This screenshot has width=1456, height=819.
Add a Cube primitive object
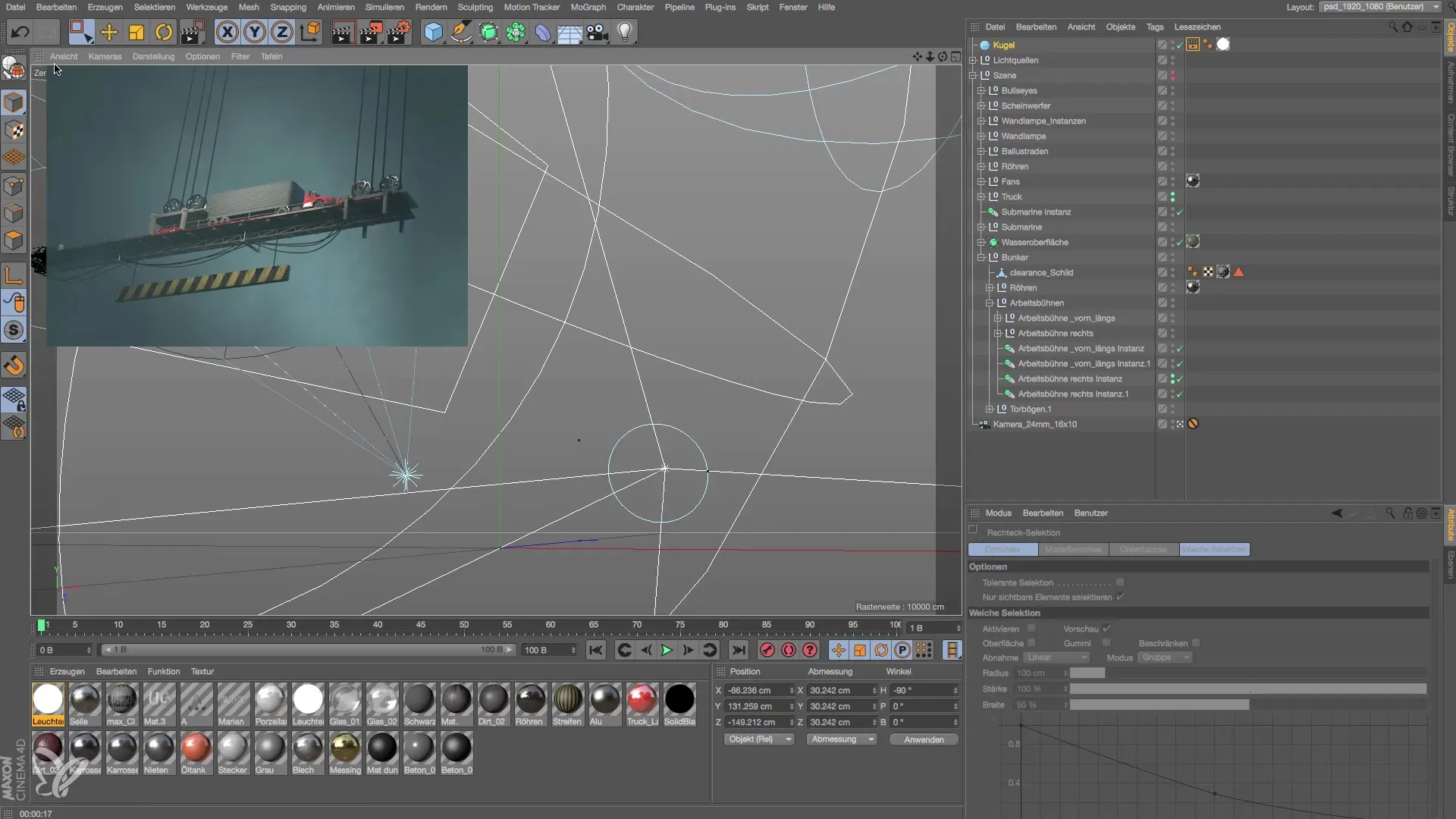coord(433,32)
